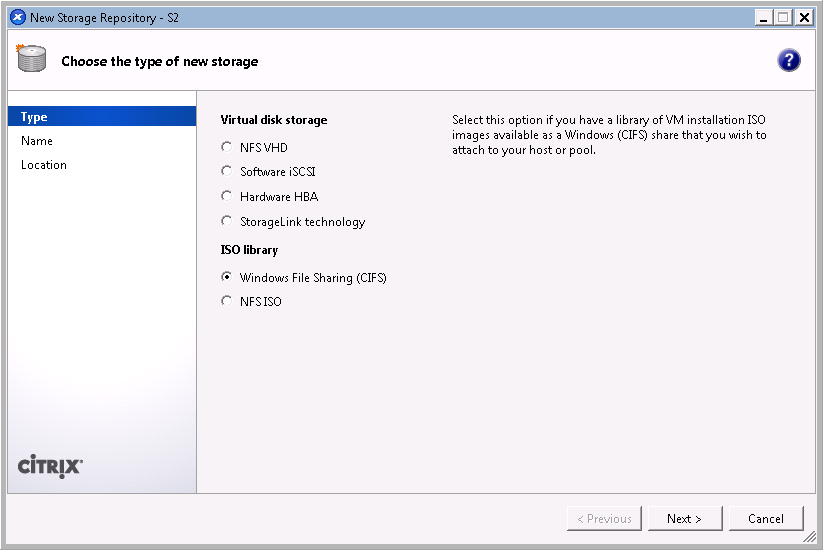Click the XenCenter icon in the title bar
This screenshot has height=550, width=823.
(x=18, y=17)
